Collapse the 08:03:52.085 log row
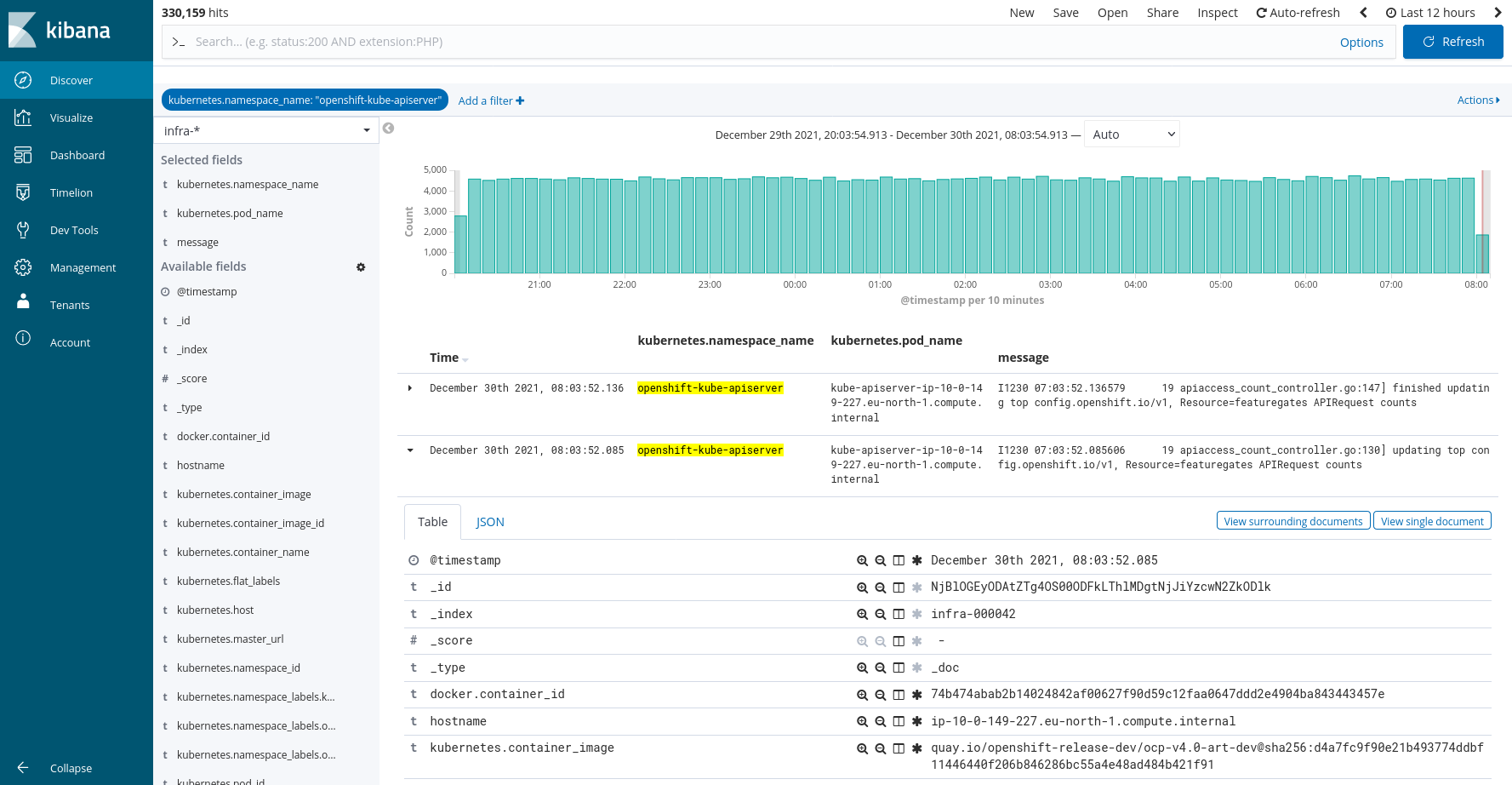This screenshot has height=785, width=1512. click(x=410, y=450)
